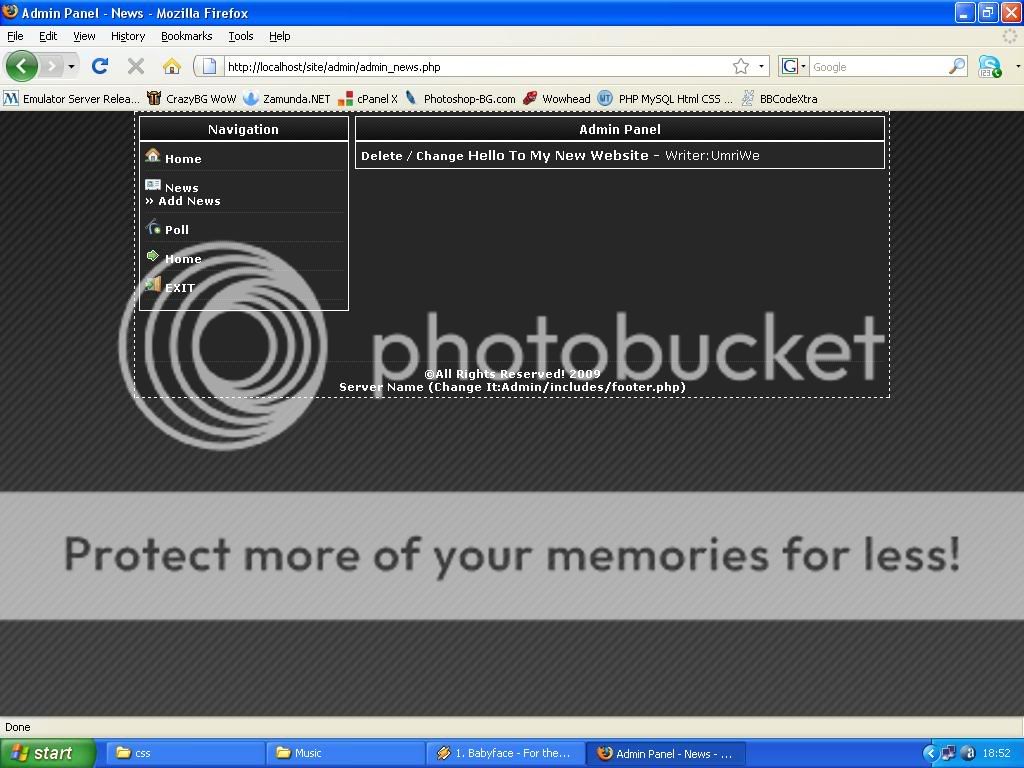This screenshot has height=768, width=1024.
Task: Open the Poll navigation link
Action: [176, 230]
